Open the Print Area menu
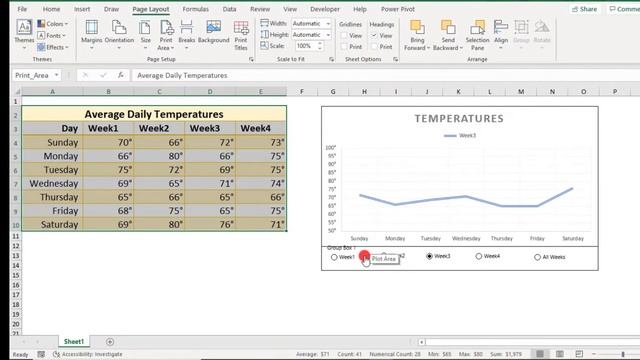 pyautogui.click(x=166, y=35)
